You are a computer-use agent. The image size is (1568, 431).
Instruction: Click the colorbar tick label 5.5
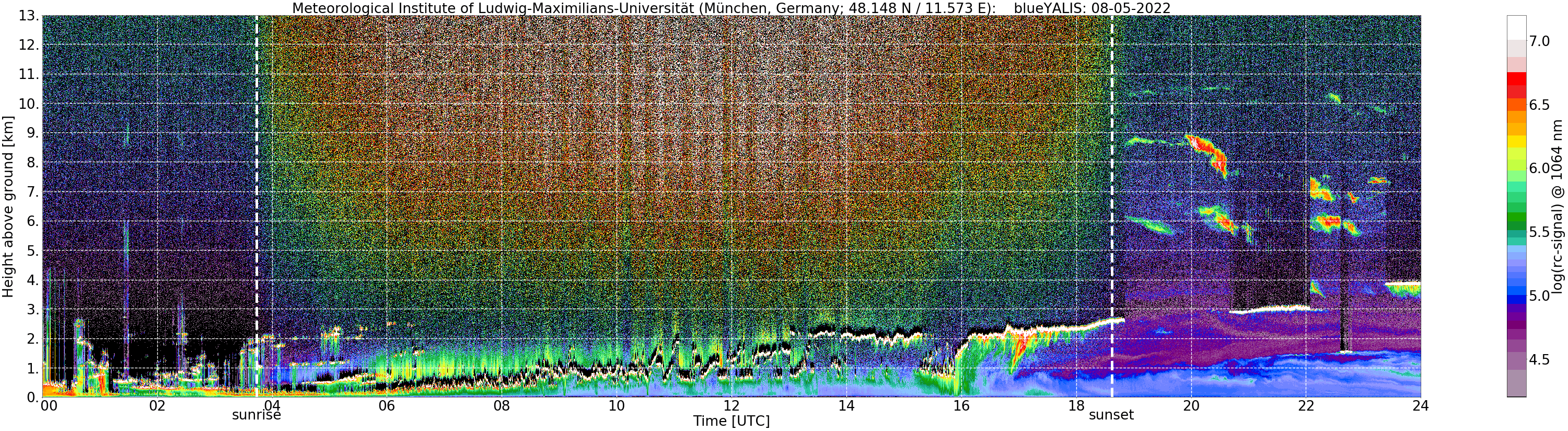click(x=1539, y=232)
